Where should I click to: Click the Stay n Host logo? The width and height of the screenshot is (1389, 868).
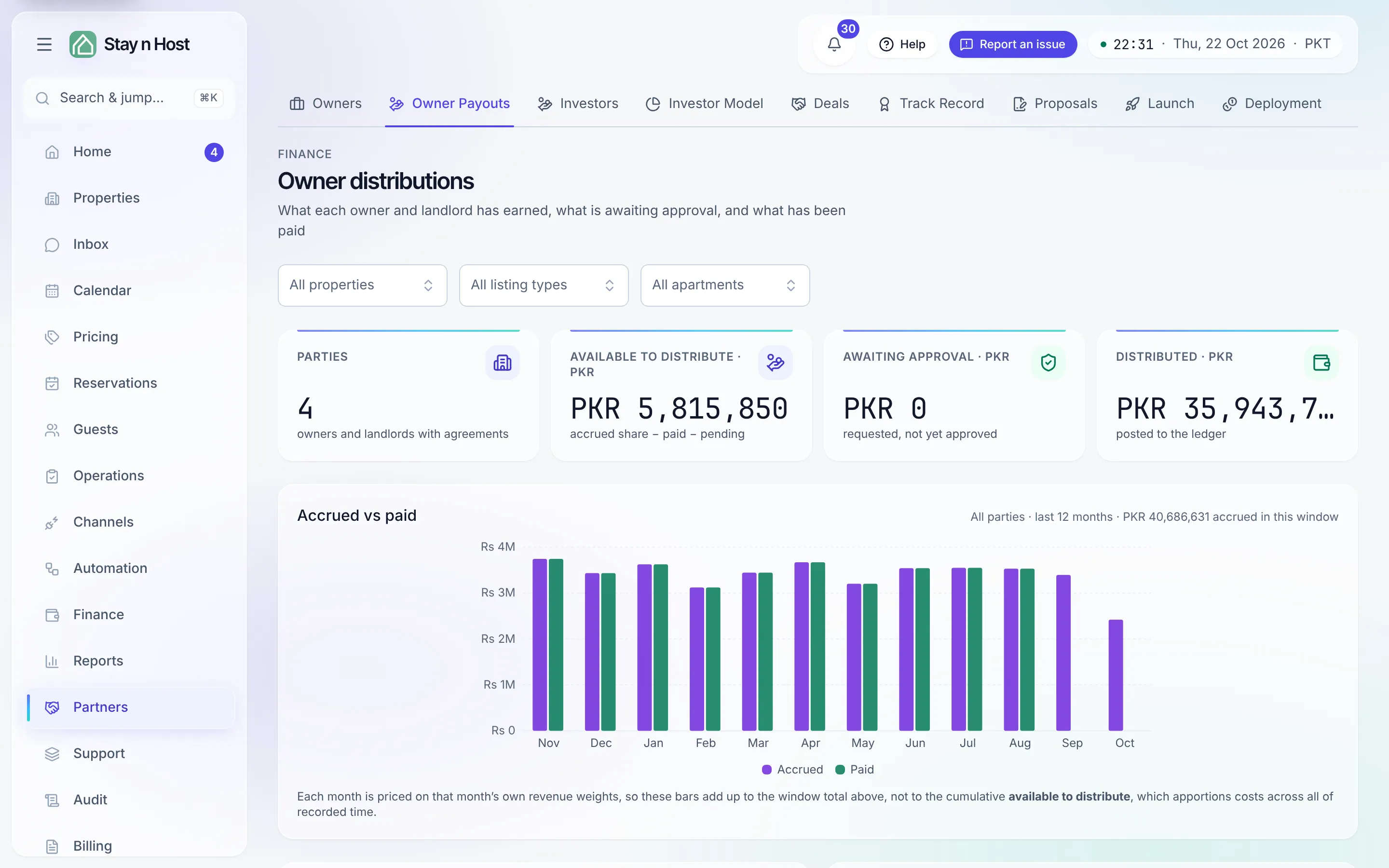130,44
